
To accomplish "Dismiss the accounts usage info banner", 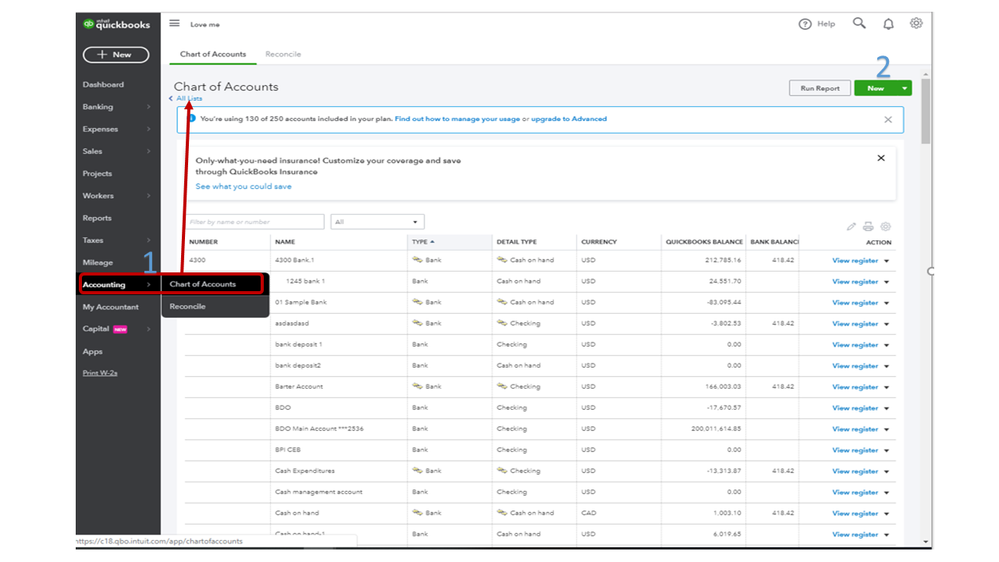I will point(888,119).
